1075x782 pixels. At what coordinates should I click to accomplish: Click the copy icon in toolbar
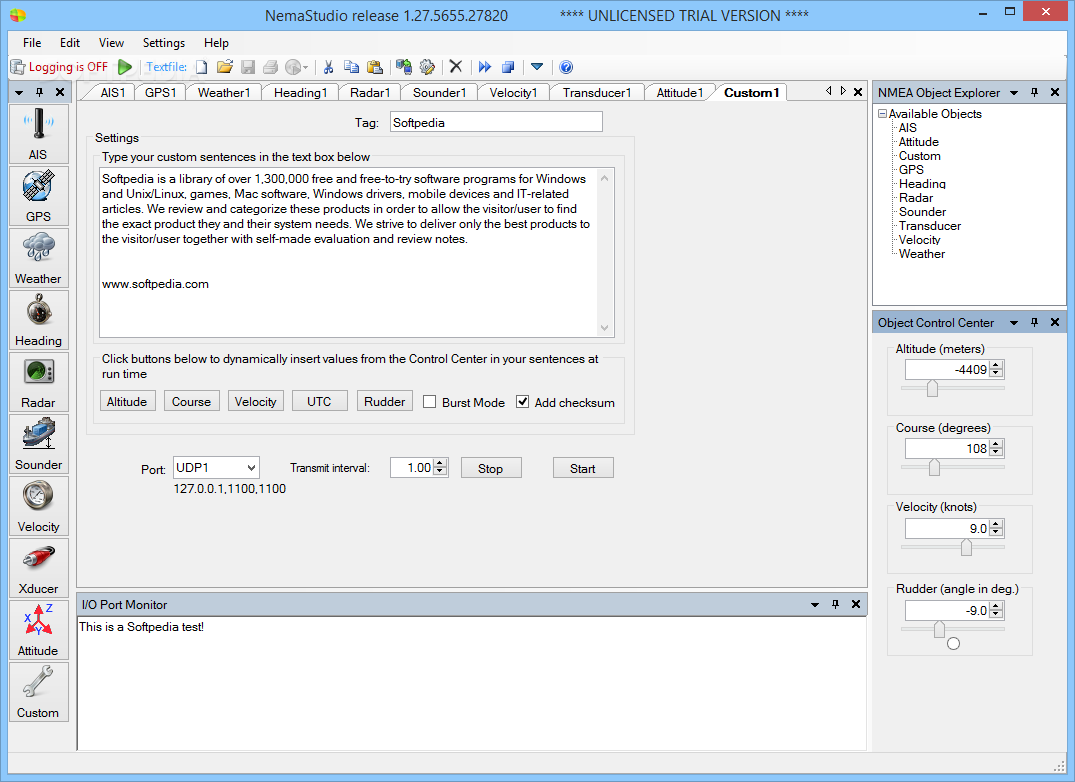[x=351, y=67]
